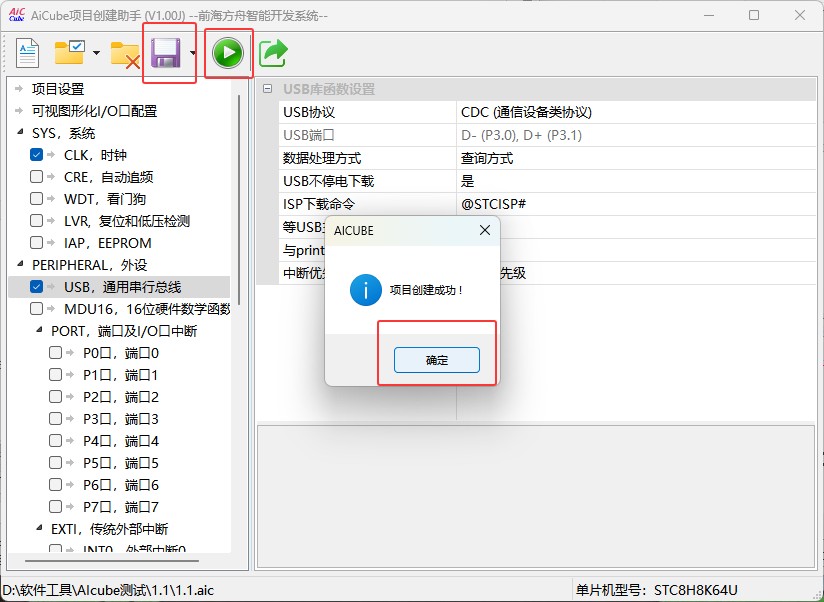Click the 数据处理方式 property label
Viewport: 824px width, 602px height.
[322, 158]
